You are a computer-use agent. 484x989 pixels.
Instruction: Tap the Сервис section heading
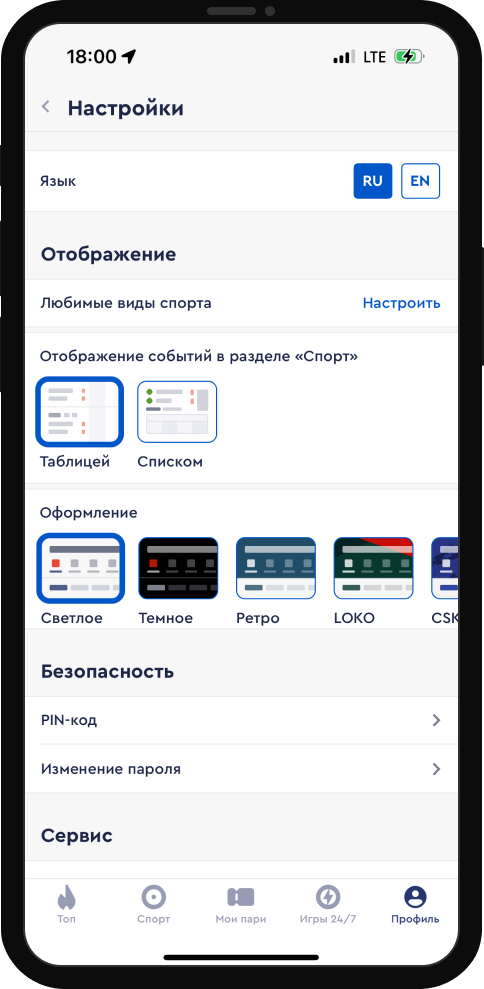[77, 836]
